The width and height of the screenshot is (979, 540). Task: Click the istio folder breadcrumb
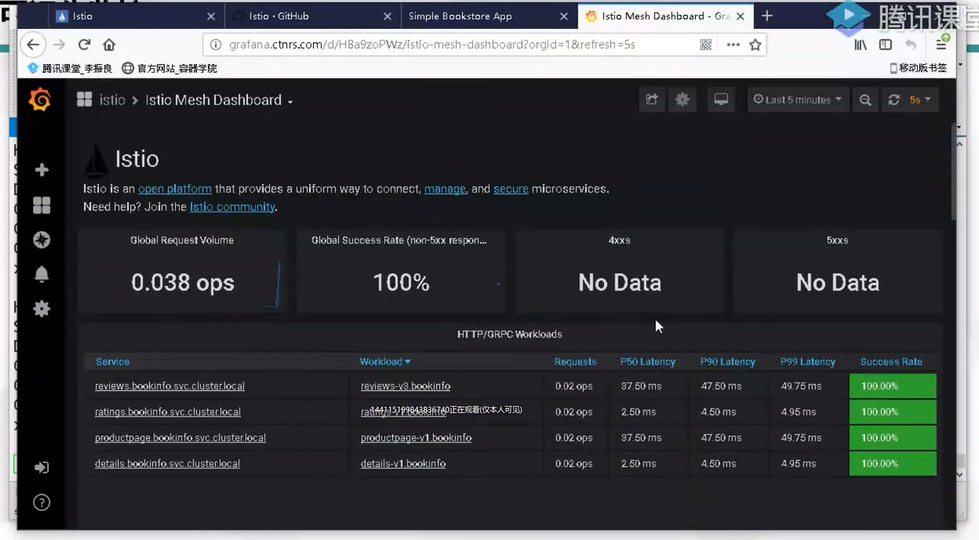coord(112,100)
